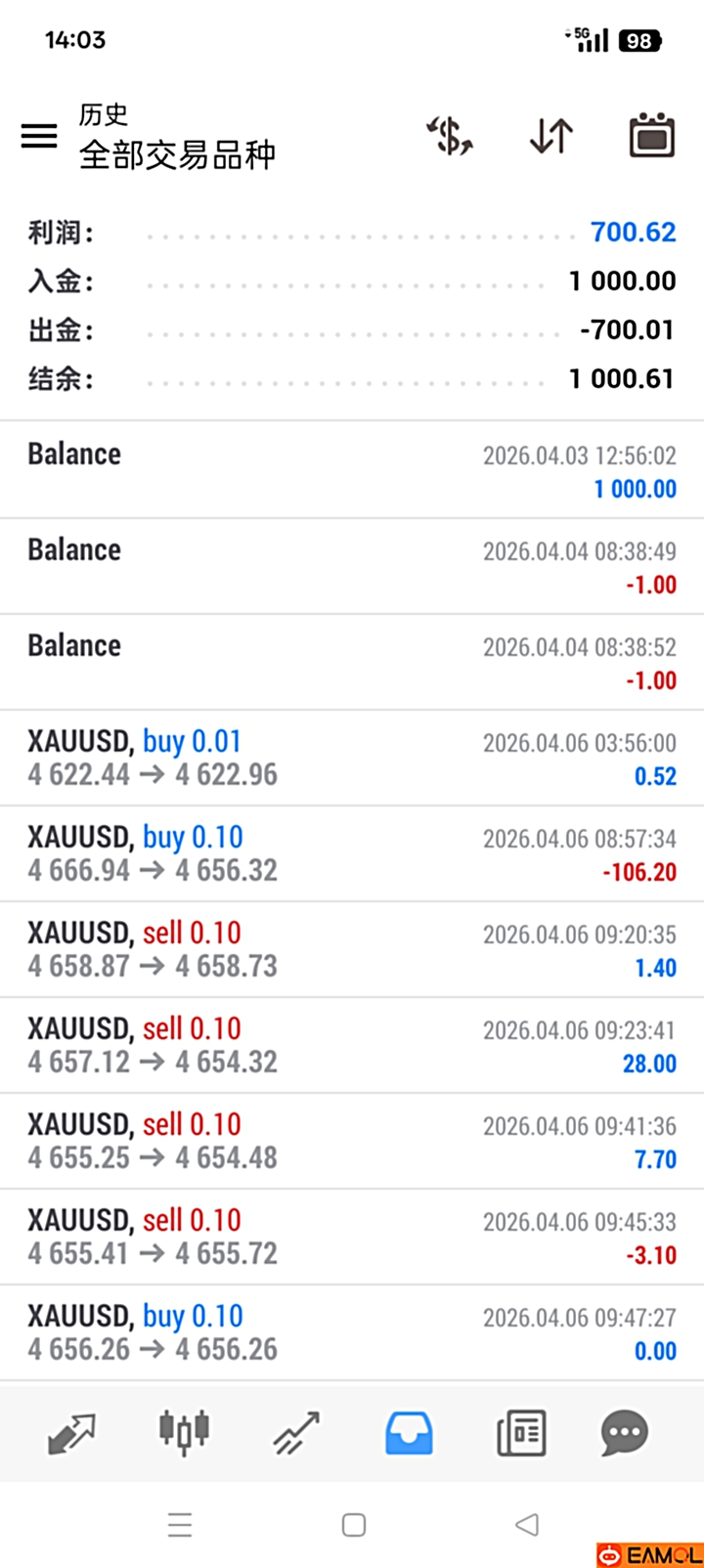Open the 1 000.00 Balance deposit entry

352,470
